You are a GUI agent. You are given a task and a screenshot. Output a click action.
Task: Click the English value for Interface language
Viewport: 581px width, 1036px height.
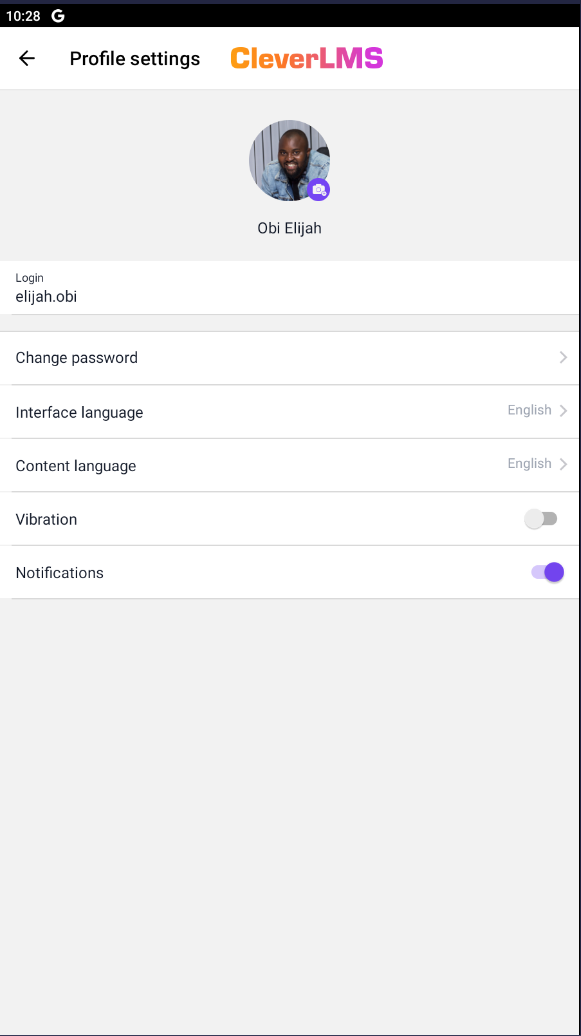[529, 410]
